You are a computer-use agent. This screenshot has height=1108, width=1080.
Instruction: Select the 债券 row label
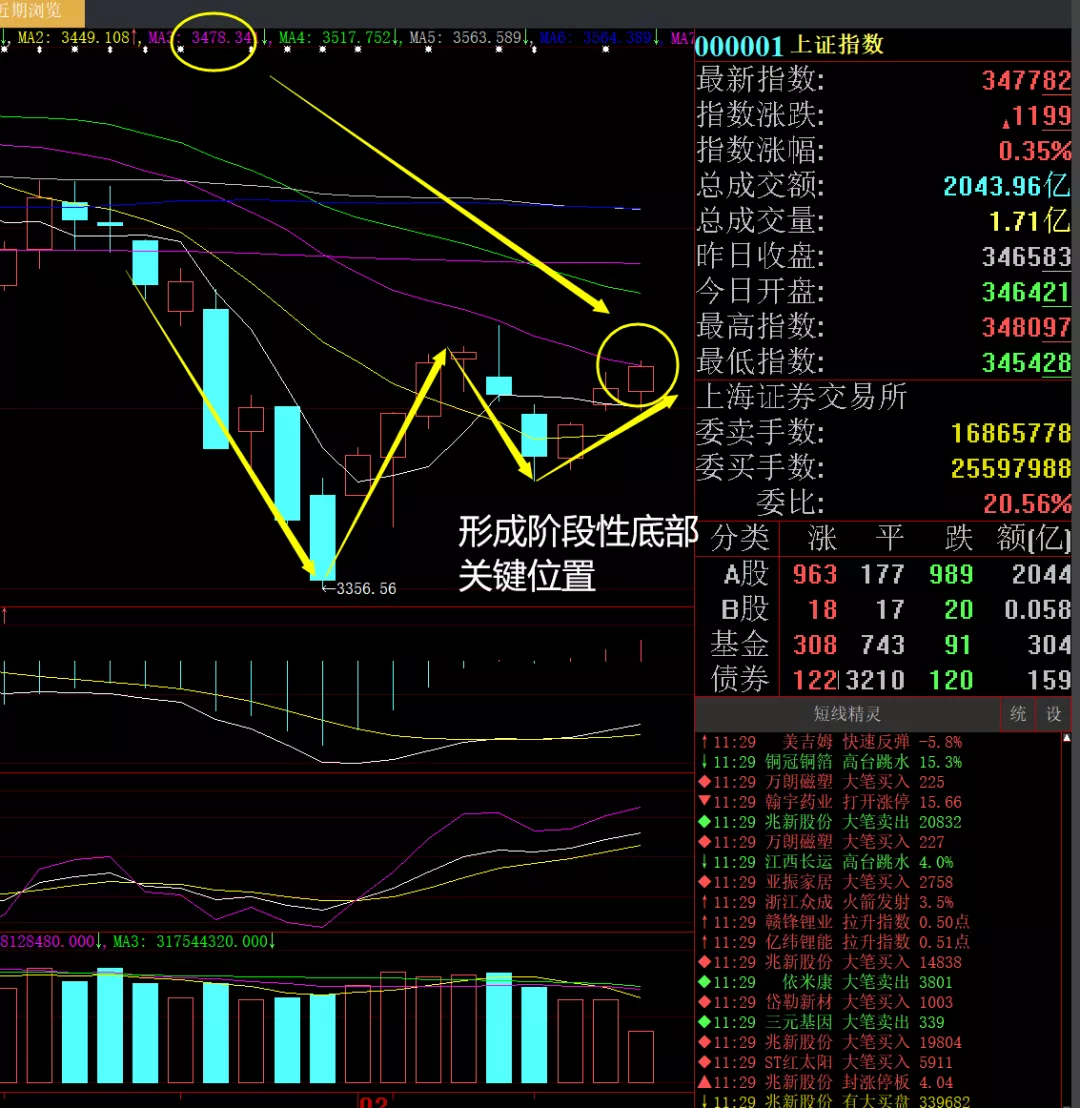[x=739, y=680]
